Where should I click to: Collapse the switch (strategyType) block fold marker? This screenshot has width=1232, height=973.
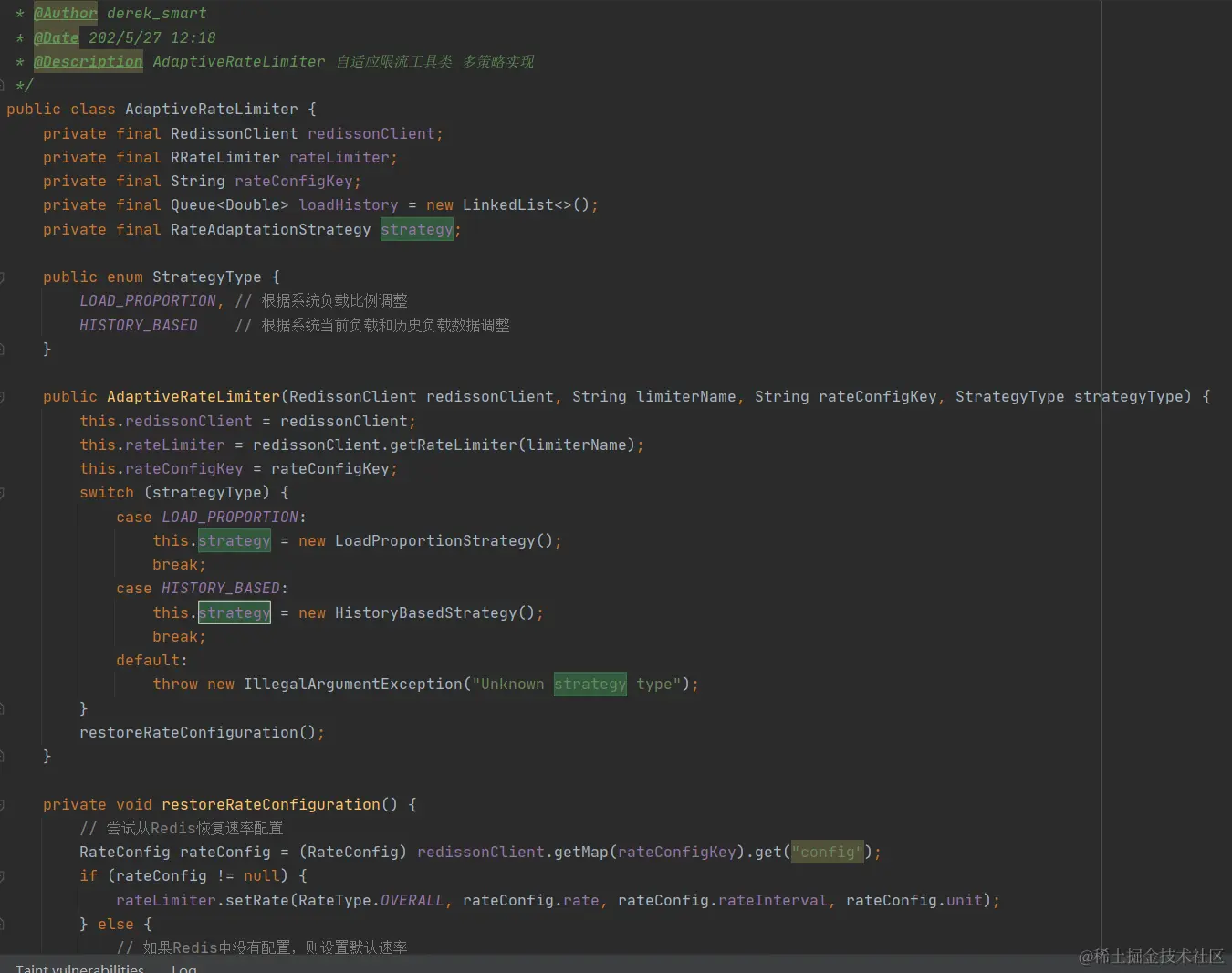click(x=2, y=493)
